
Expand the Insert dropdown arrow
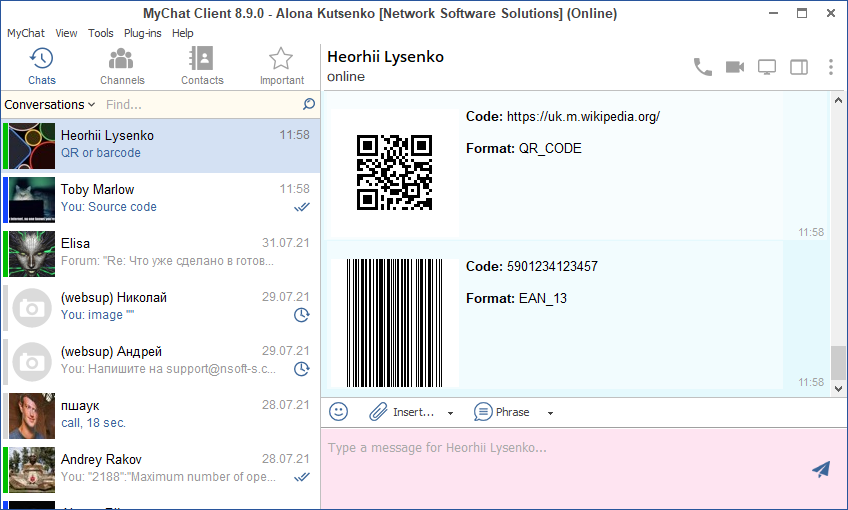(x=450, y=413)
